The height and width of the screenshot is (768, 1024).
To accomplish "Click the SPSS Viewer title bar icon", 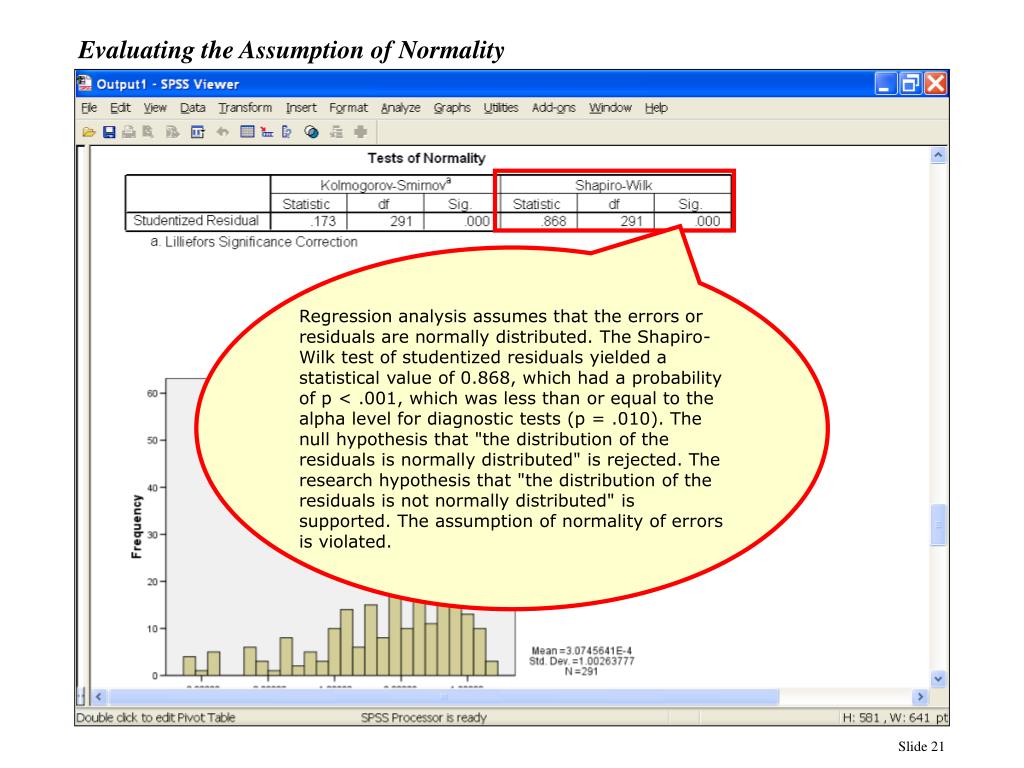I will tap(85, 84).
